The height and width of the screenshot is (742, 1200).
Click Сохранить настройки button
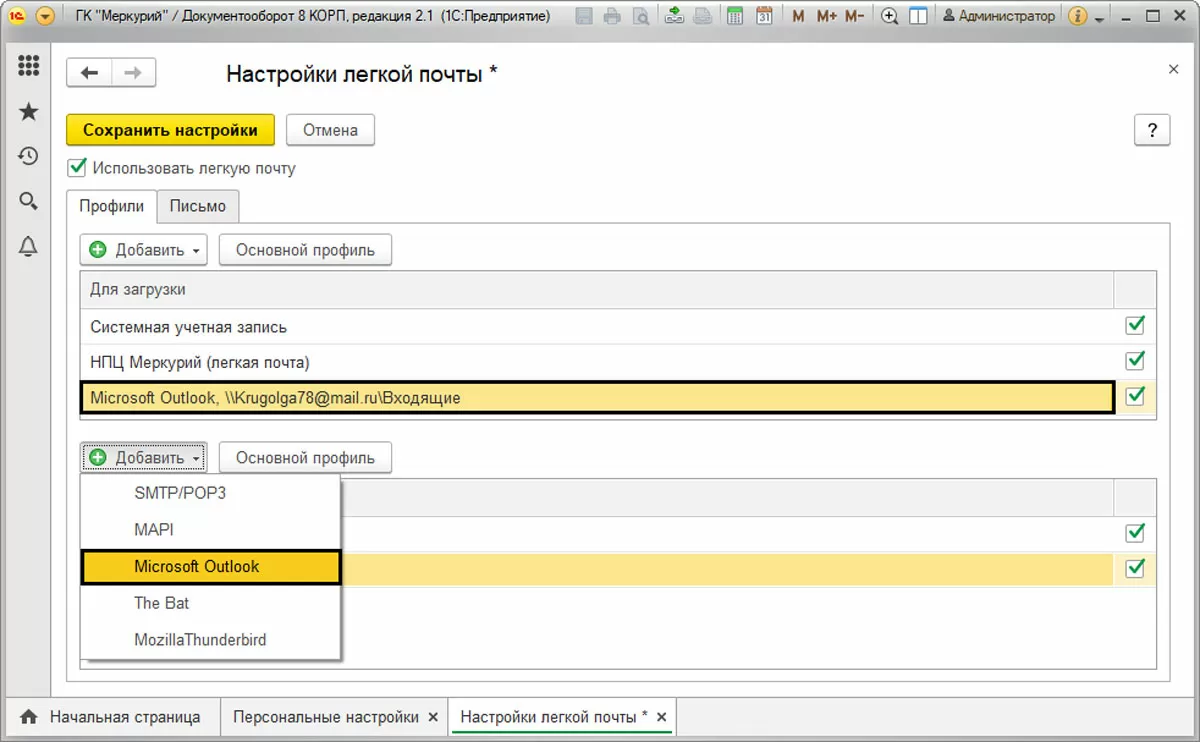[x=170, y=130]
